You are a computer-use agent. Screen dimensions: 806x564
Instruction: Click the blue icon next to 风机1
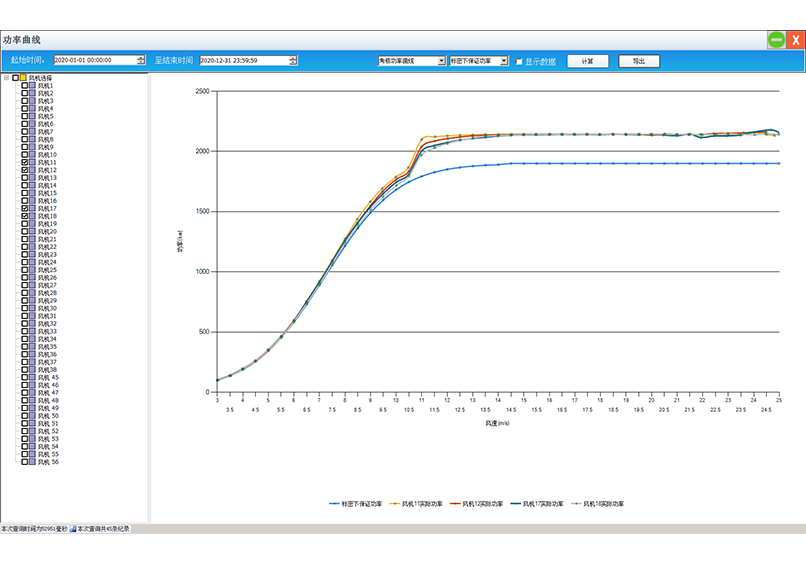click(32, 85)
